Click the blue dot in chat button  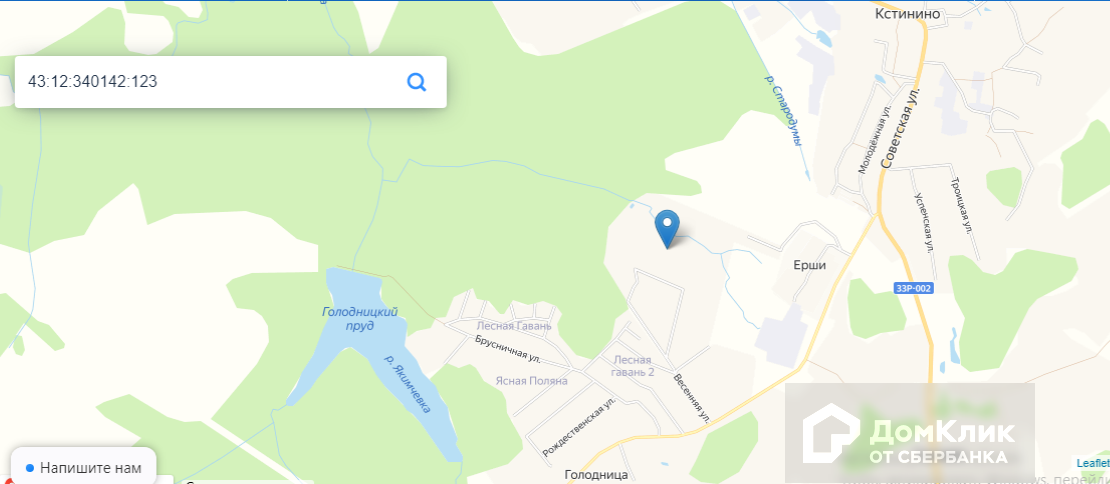(x=30, y=468)
